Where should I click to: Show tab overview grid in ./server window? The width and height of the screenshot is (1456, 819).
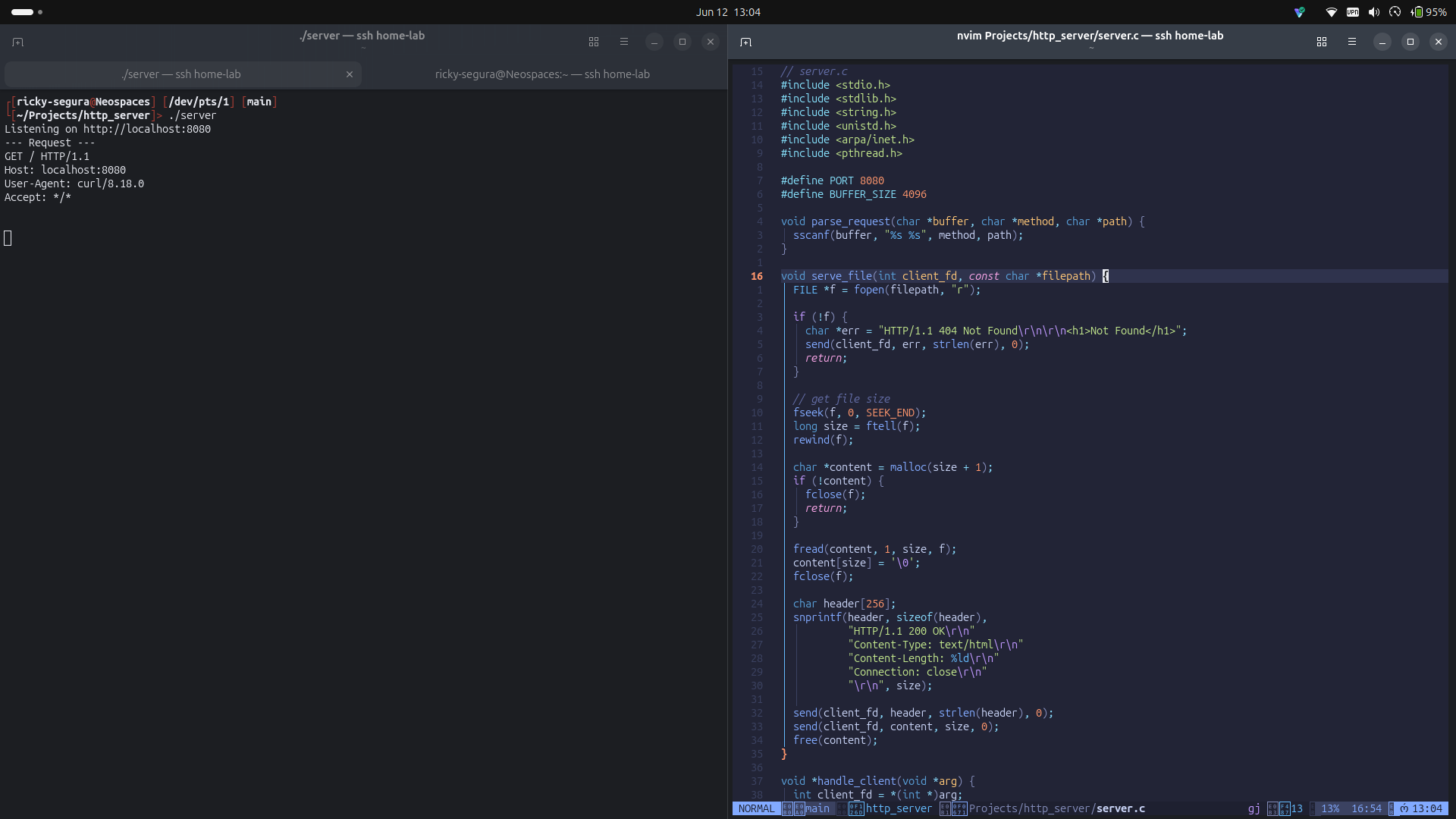(x=594, y=42)
